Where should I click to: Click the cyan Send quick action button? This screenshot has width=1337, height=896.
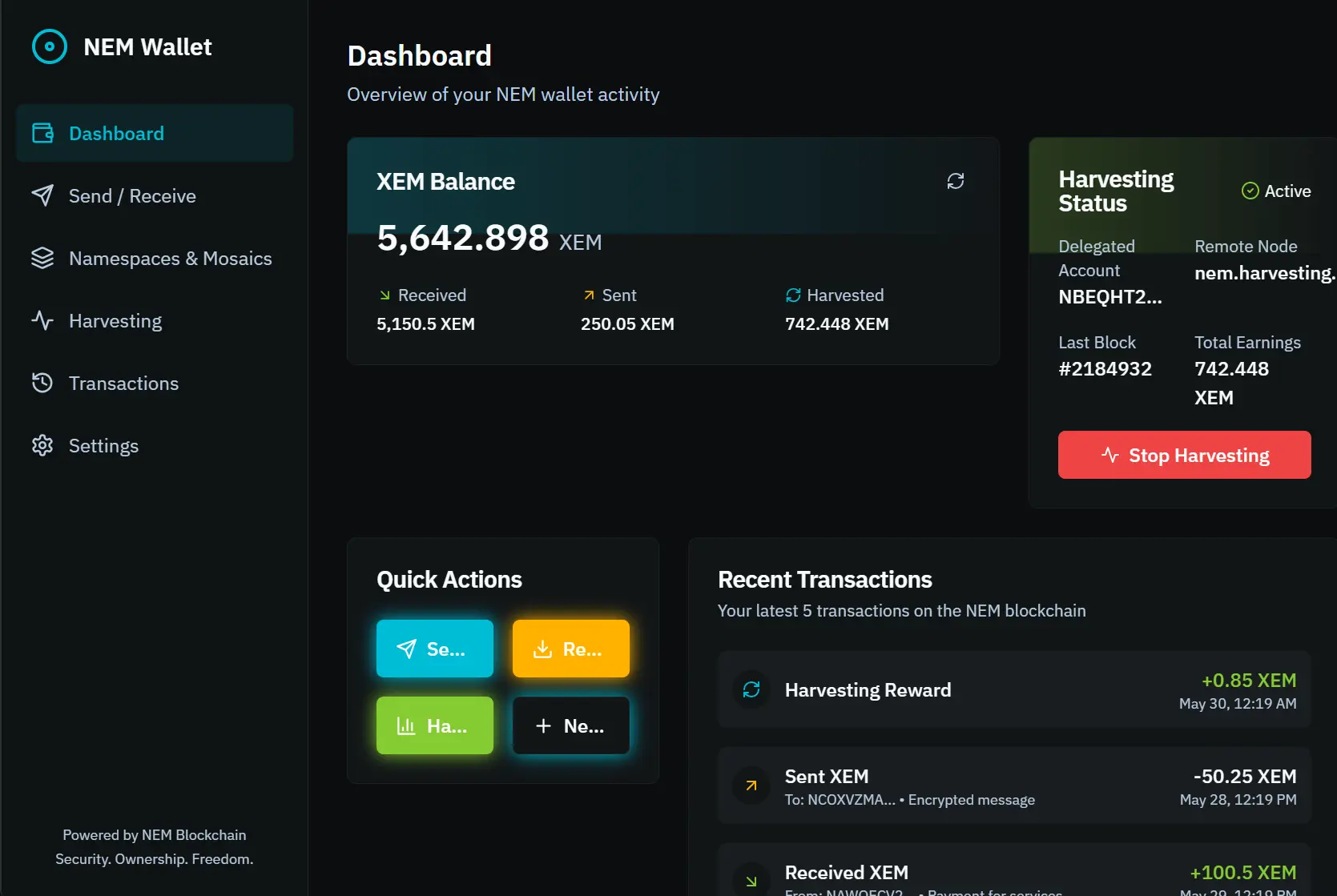coord(435,649)
